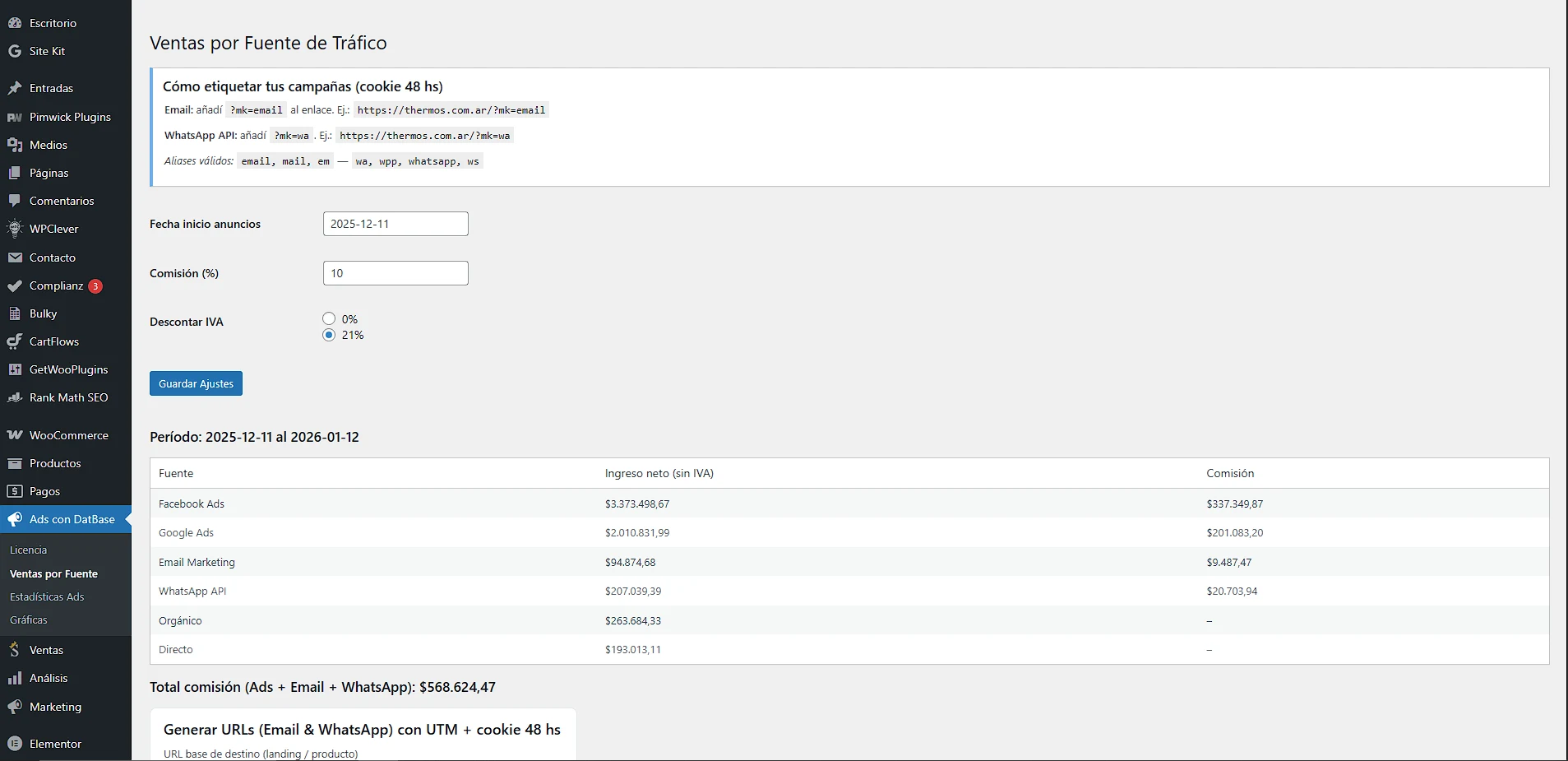This screenshot has width=1568, height=761.
Task: Open WooCommerce from the sidebar
Action: point(67,434)
